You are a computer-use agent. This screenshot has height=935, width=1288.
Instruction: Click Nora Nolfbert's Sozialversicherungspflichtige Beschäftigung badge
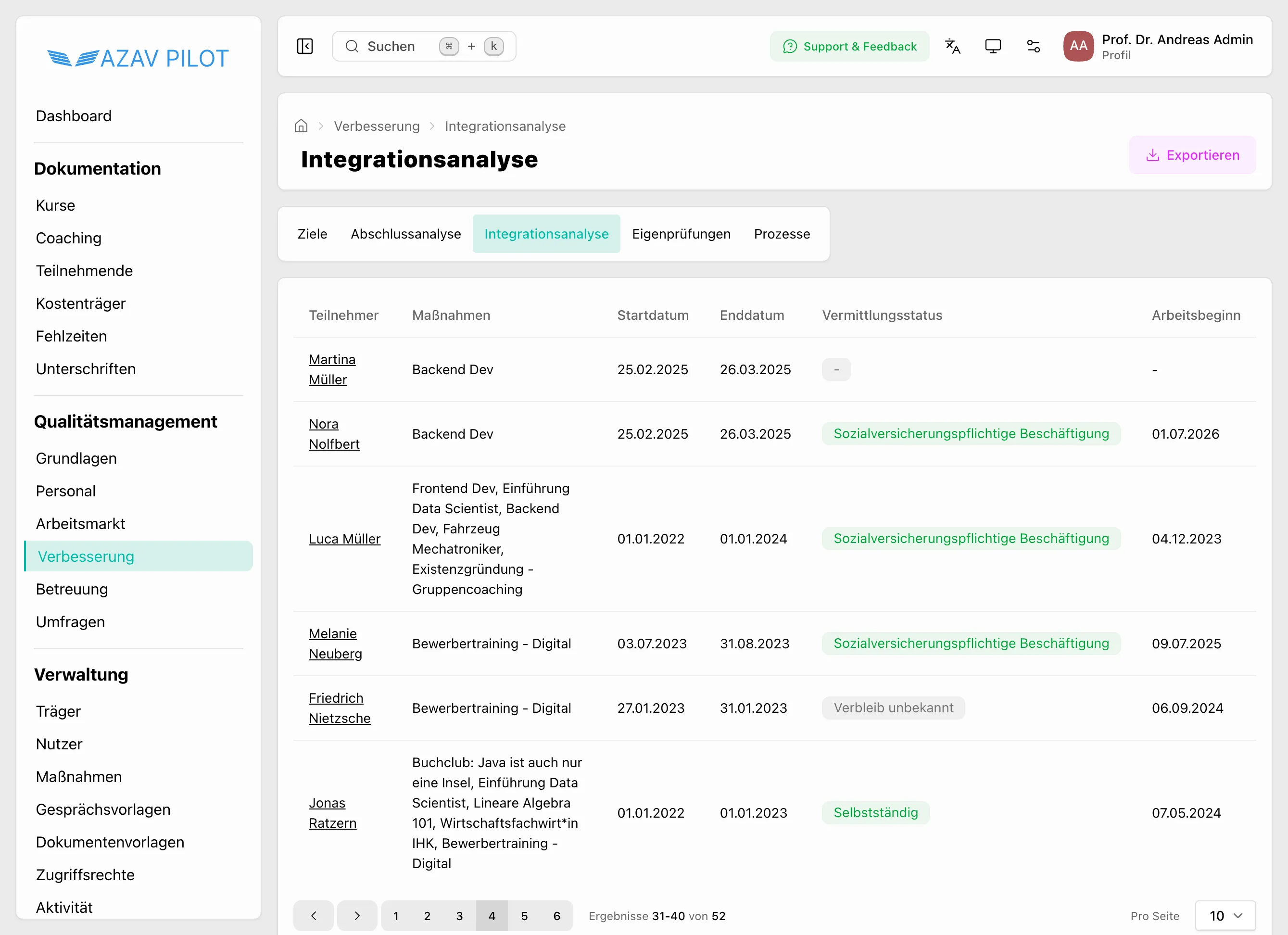[x=971, y=434]
